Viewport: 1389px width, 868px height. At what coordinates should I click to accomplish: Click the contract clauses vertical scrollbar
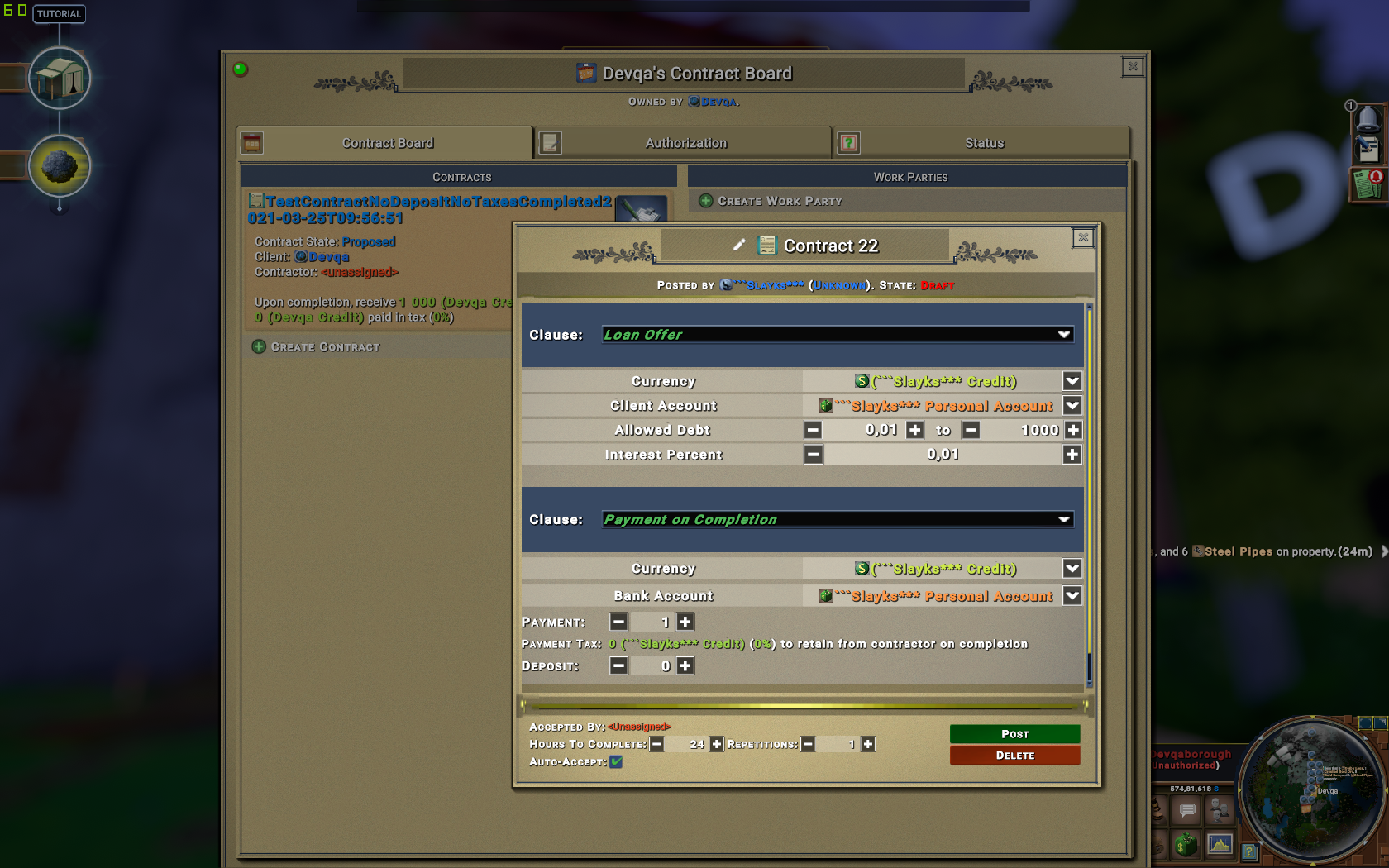pos(1089,496)
